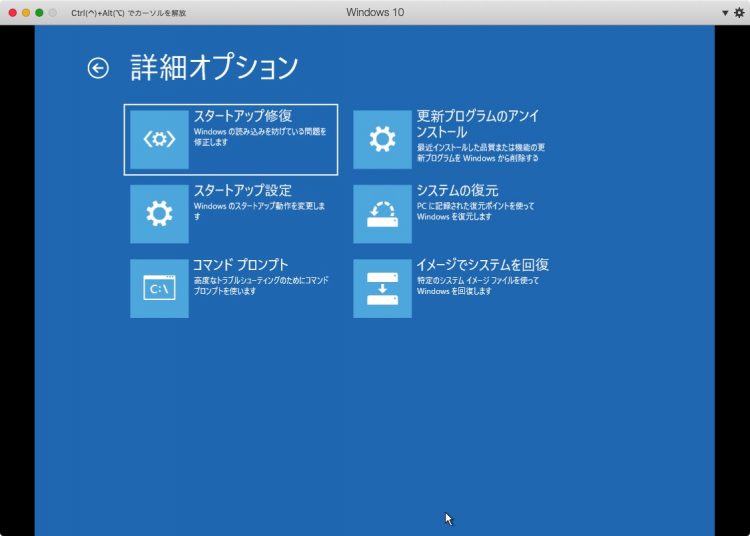Image resolution: width=750 pixels, height=536 pixels.
Task: Select the コマンド プロンプト title text
Action: tap(241, 265)
